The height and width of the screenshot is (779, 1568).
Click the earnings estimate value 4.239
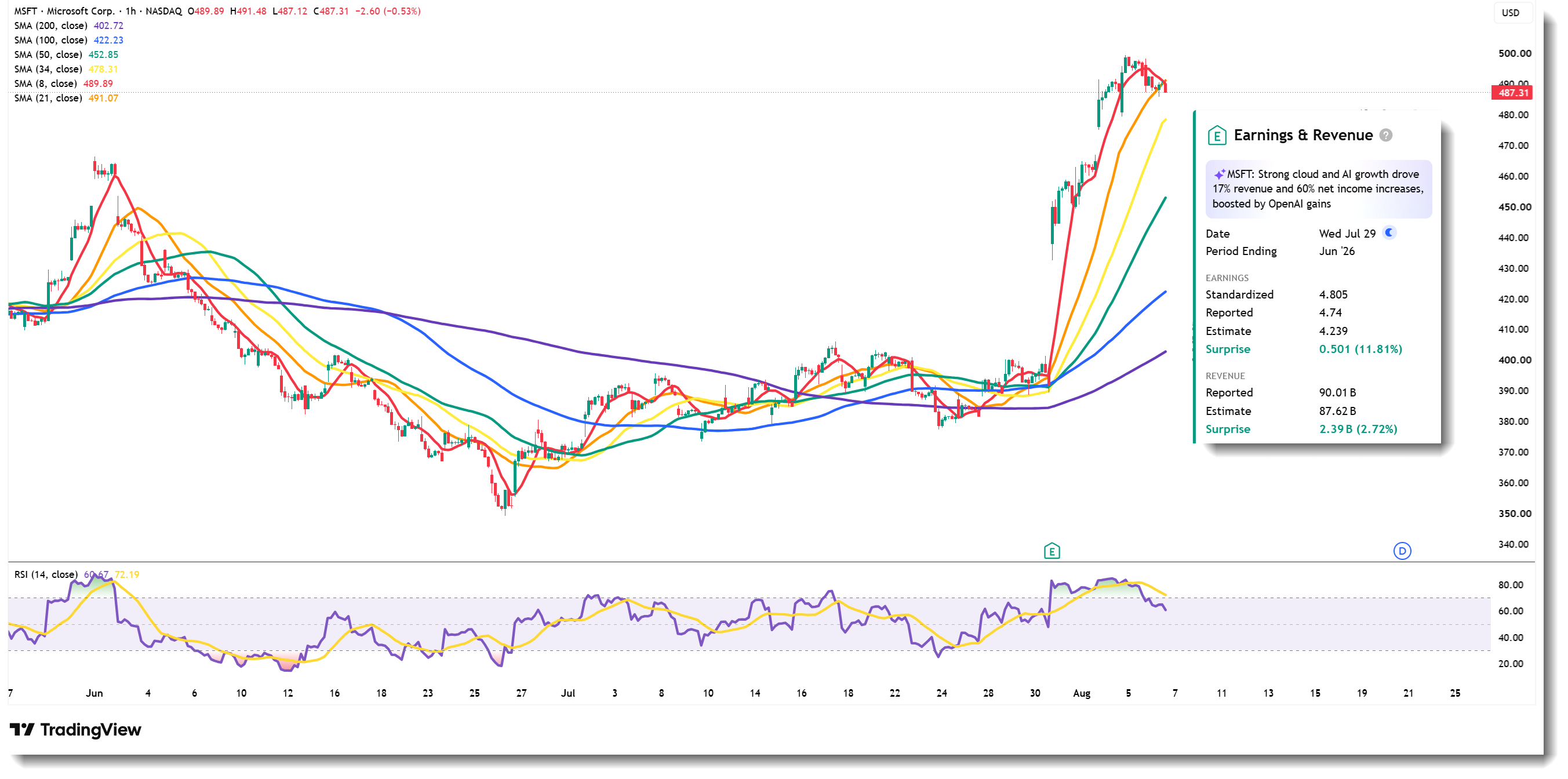pos(1333,331)
